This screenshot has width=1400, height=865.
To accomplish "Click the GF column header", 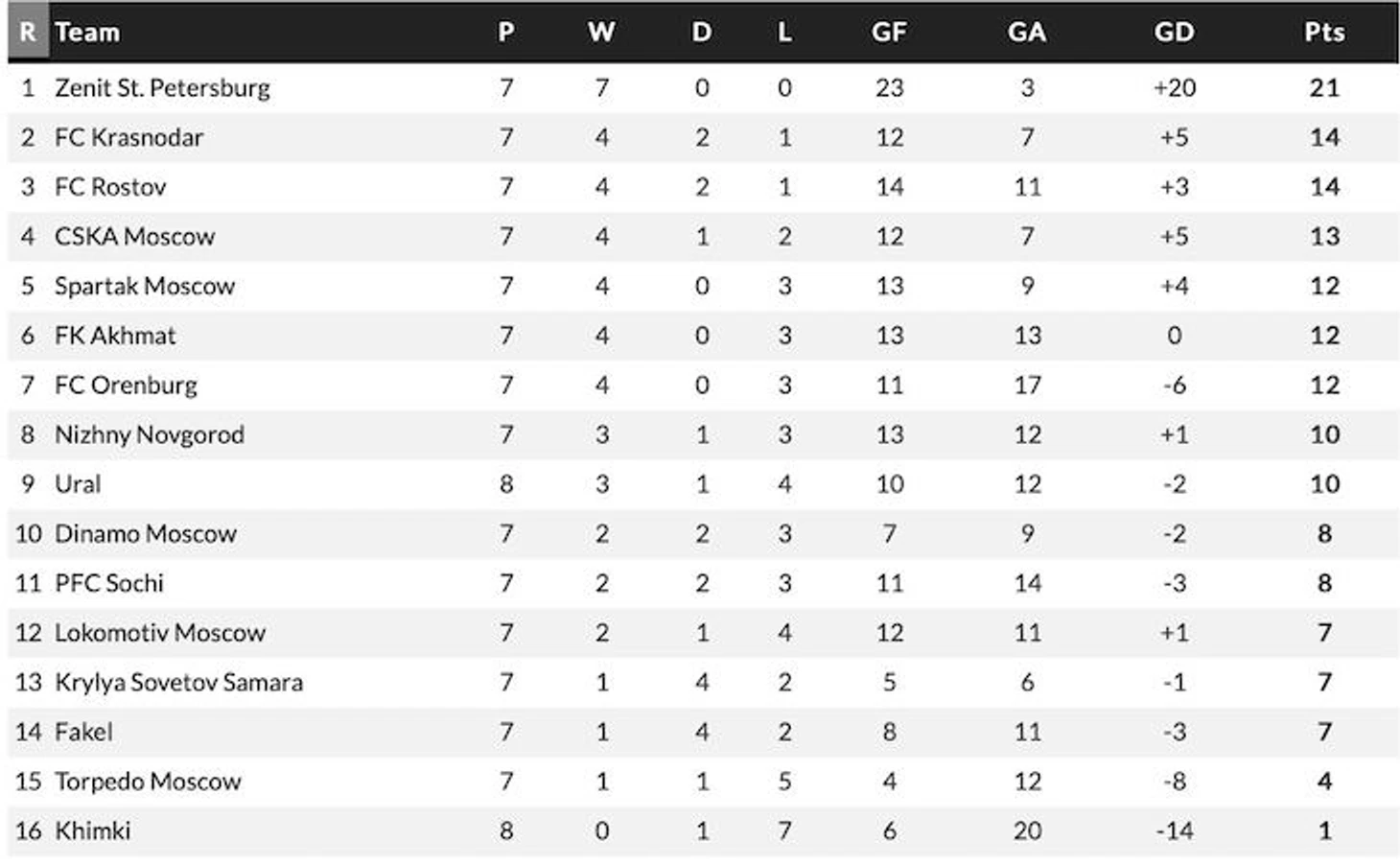I will click(x=889, y=32).
